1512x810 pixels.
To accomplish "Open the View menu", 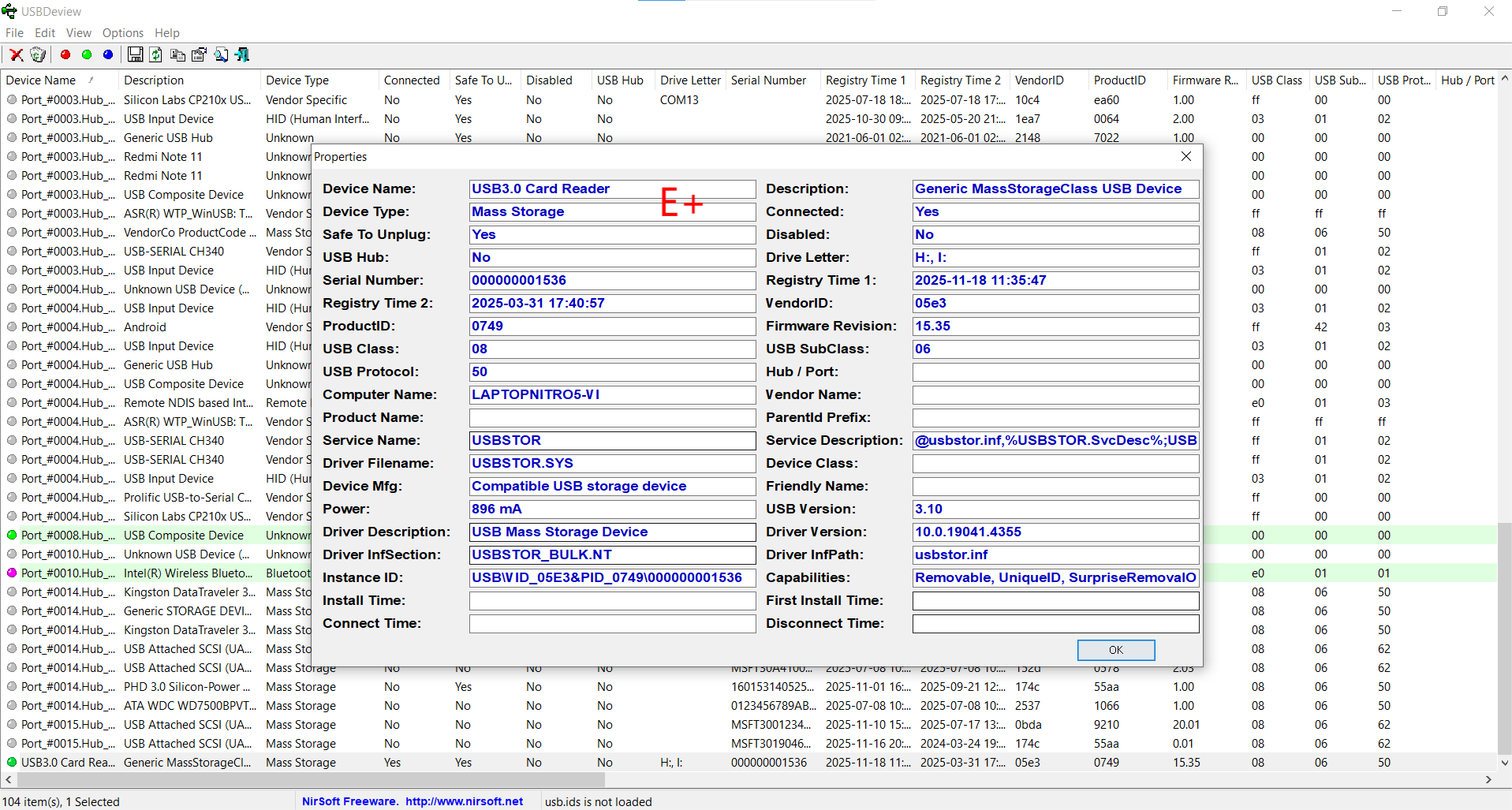I will [x=78, y=33].
